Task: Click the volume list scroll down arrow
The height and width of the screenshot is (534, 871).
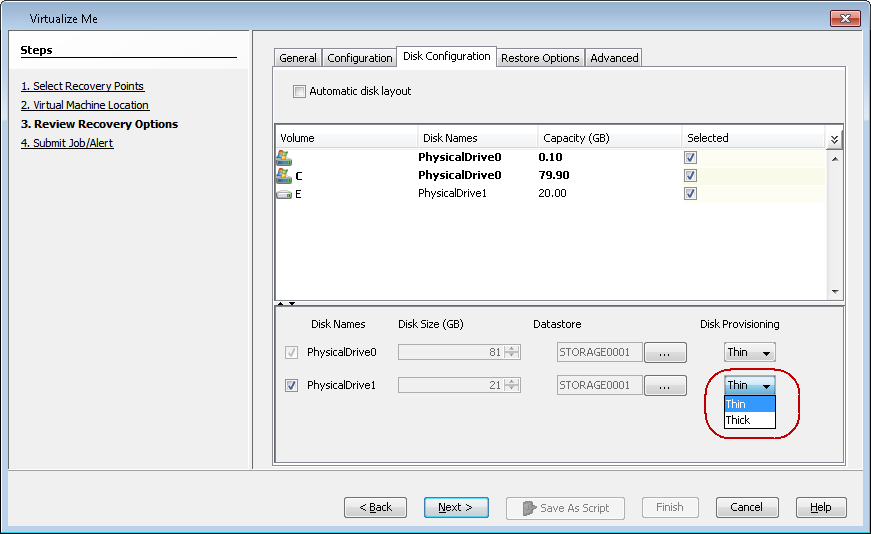Action: pos(834,292)
